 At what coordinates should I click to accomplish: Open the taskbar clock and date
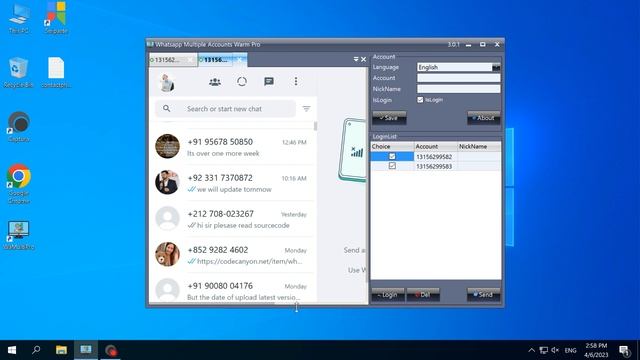tap(596, 350)
